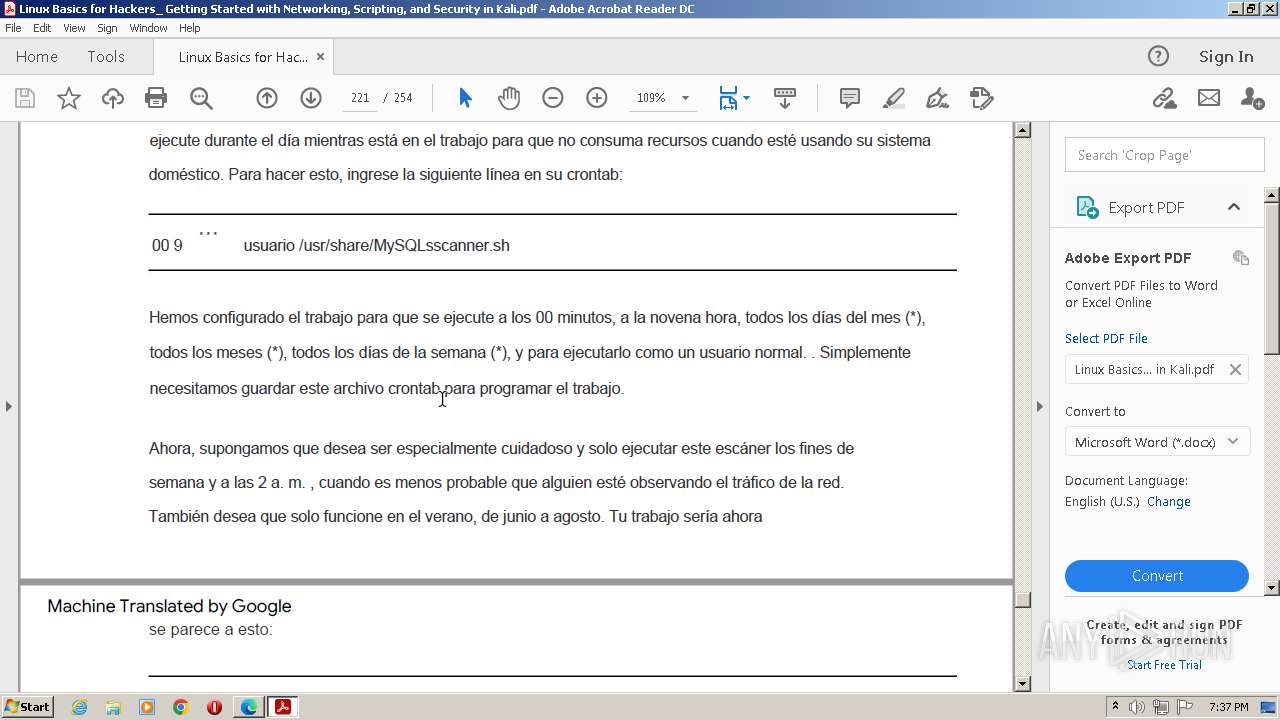Open the Windows Start button

click(x=28, y=707)
